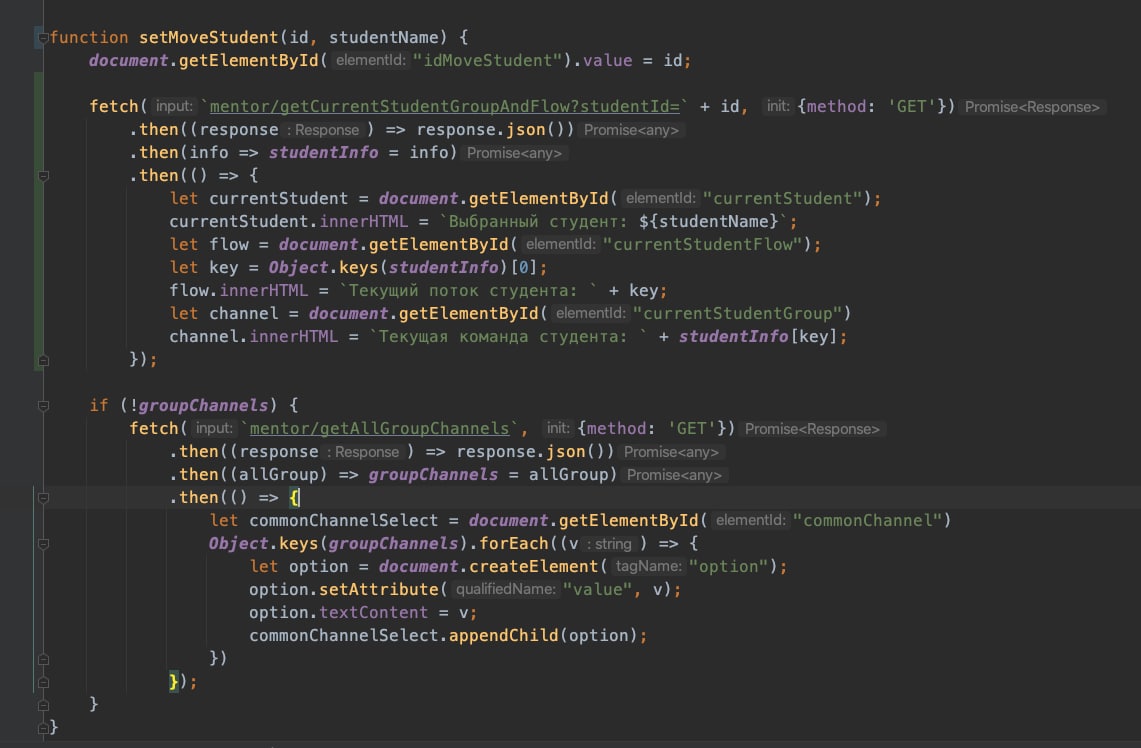Click the second Promise<Response> inlay hint

pos(812,429)
